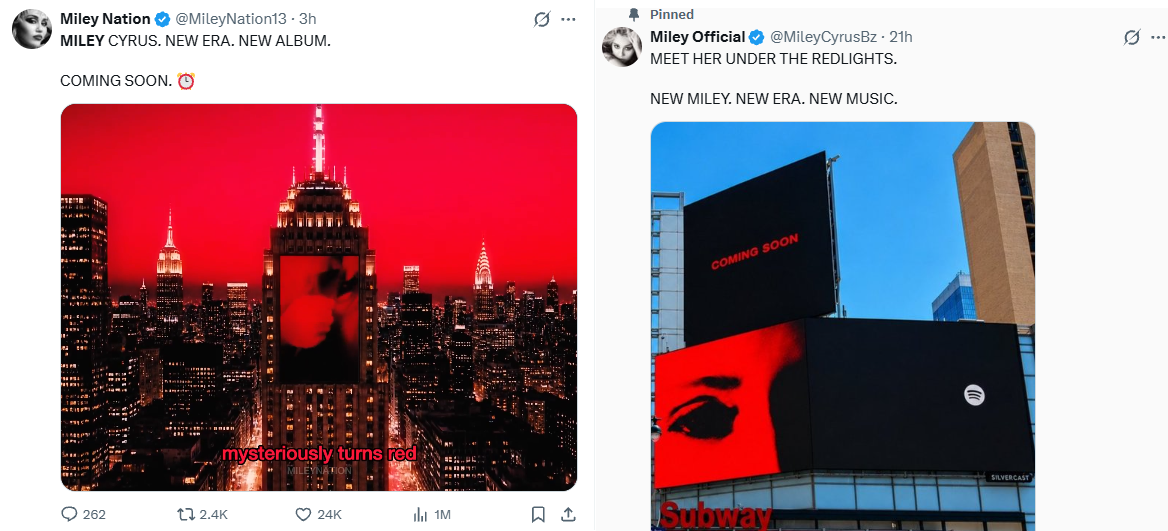Open the 3h timestamp link
This screenshot has width=1168, height=531.
point(308,19)
